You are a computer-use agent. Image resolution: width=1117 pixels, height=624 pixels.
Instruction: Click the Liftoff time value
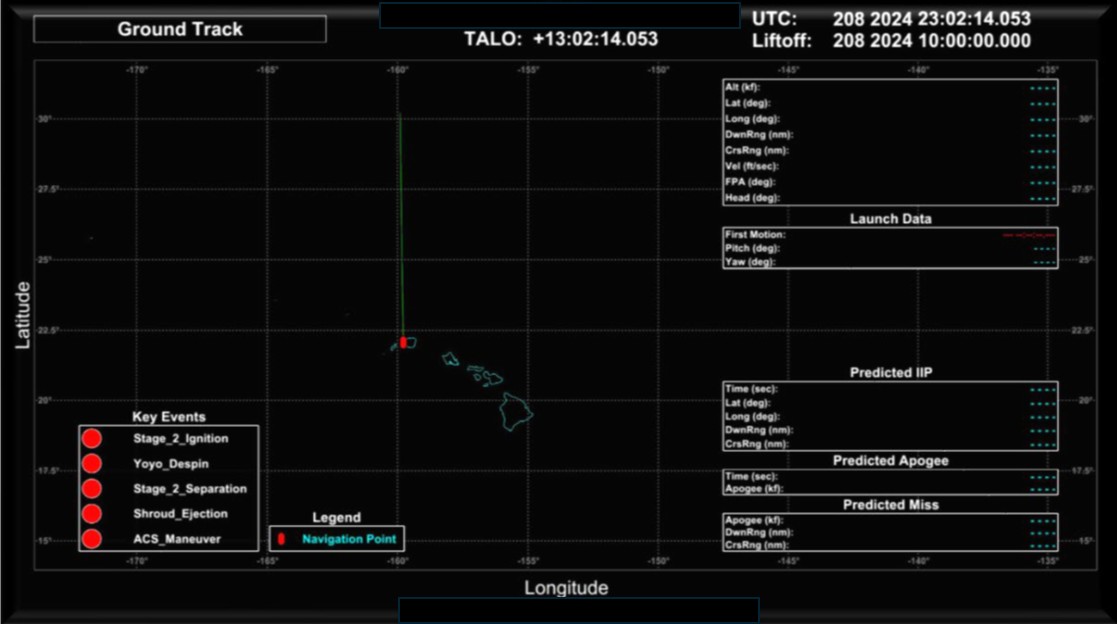coord(931,41)
